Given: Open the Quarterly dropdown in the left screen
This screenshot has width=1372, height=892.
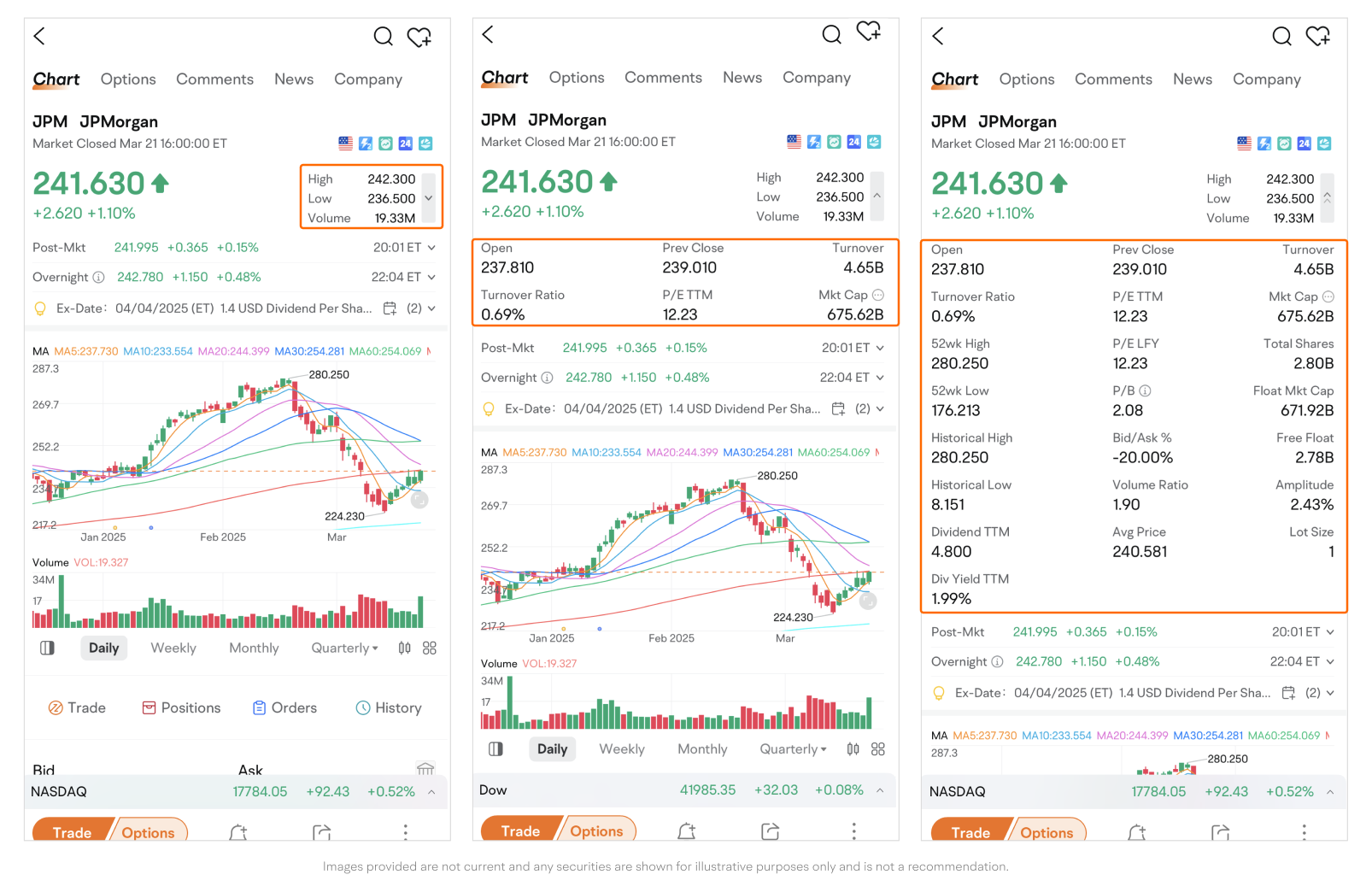Looking at the screenshot, I should [x=344, y=648].
